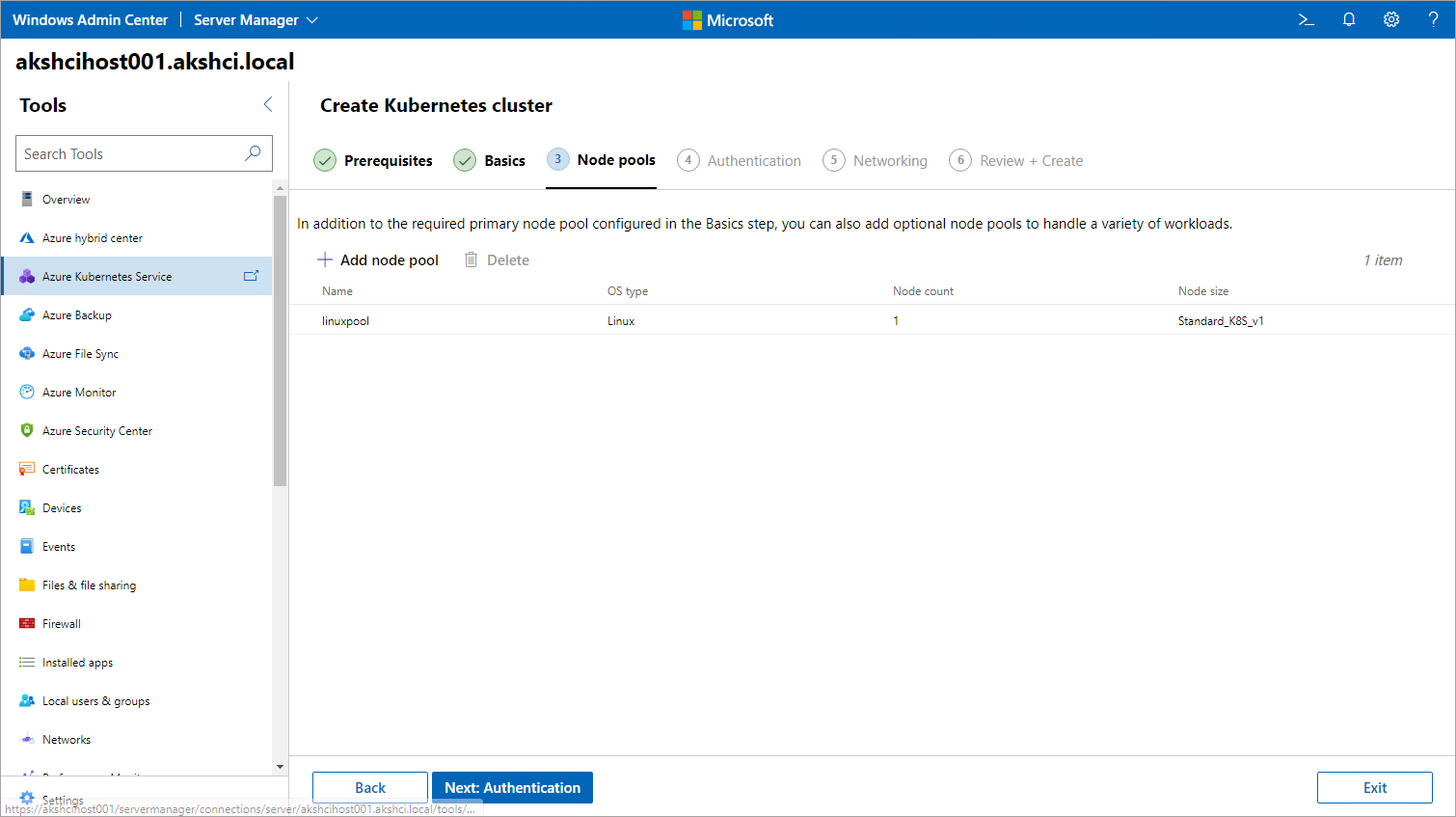The width and height of the screenshot is (1456, 817).
Task: Sort by Node count column header
Action: point(923,291)
